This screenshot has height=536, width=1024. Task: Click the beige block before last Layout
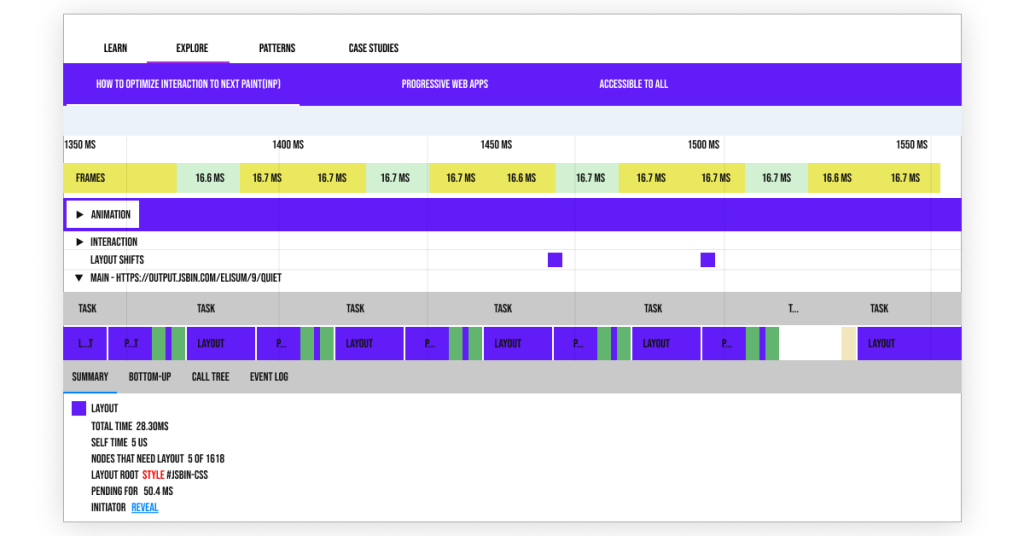coord(848,343)
